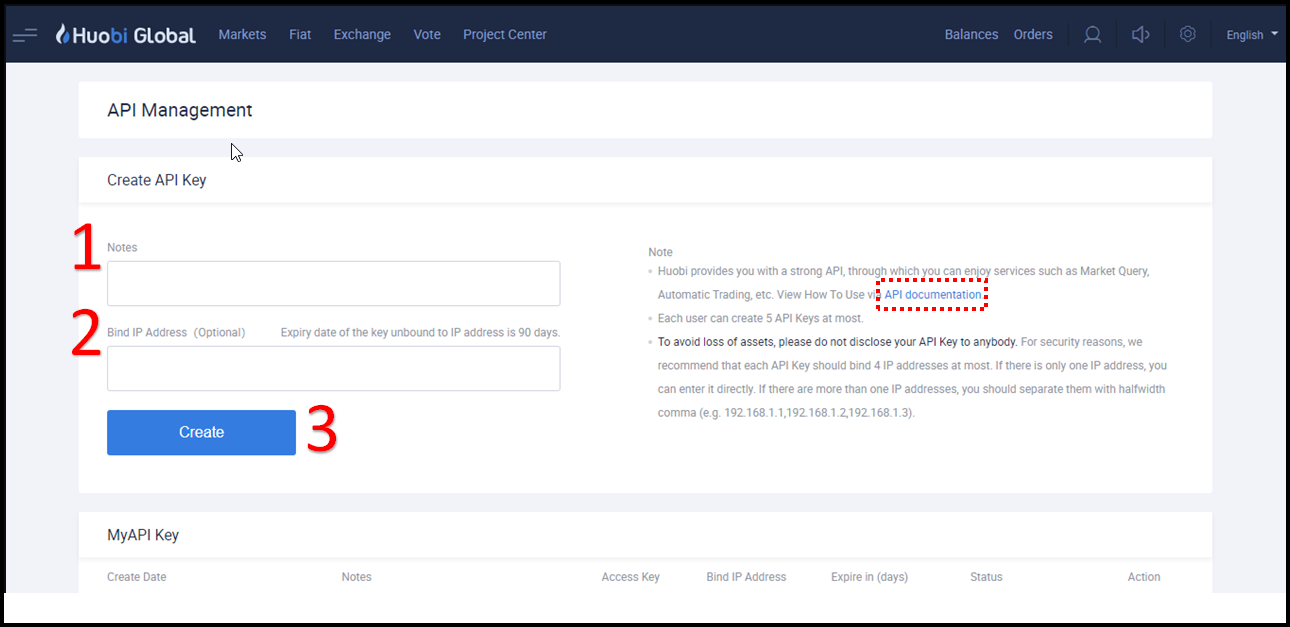Go to the Markets menu
The height and width of the screenshot is (627, 1290).
click(242, 35)
